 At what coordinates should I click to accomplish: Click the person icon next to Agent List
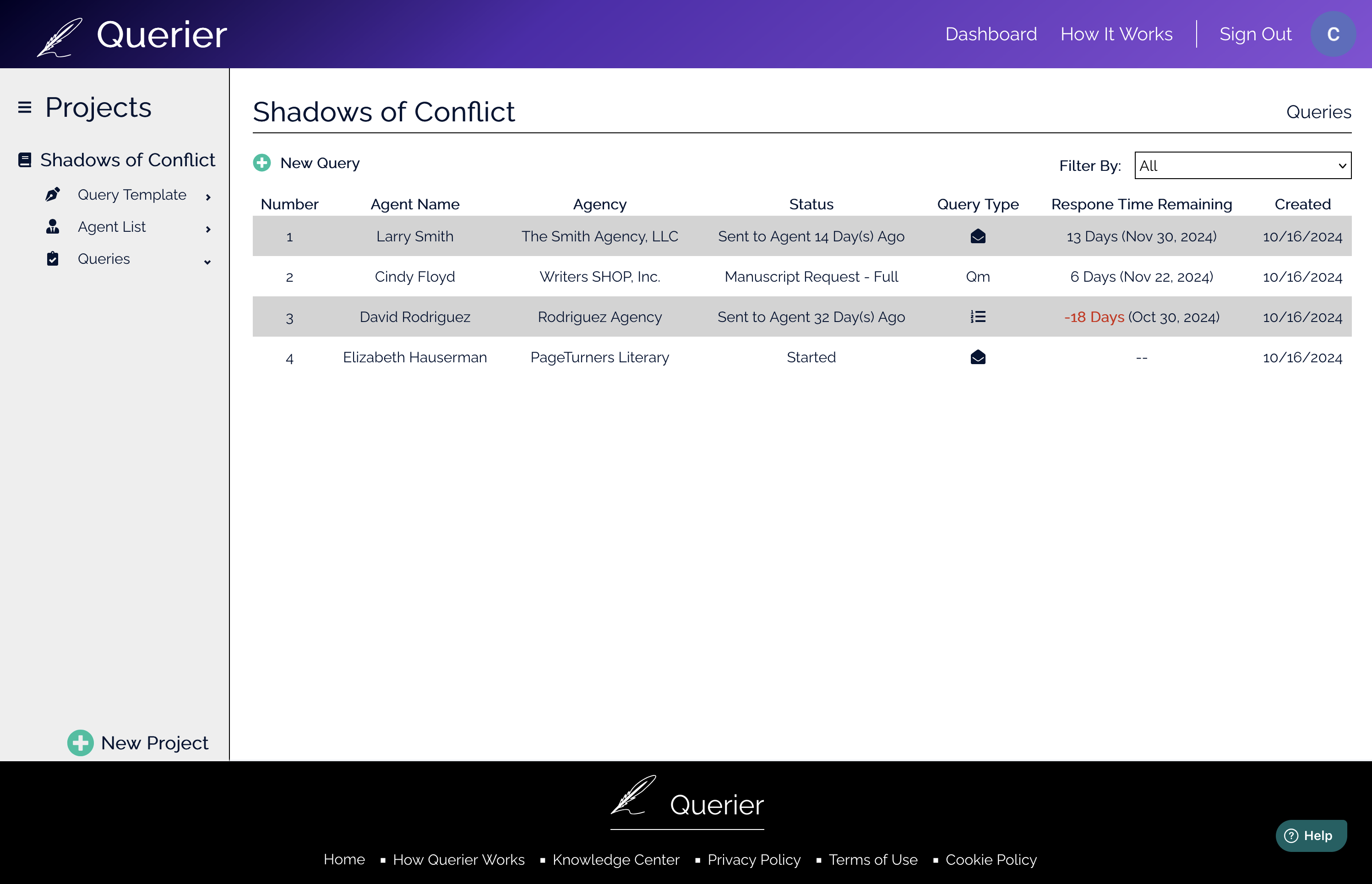click(x=53, y=227)
